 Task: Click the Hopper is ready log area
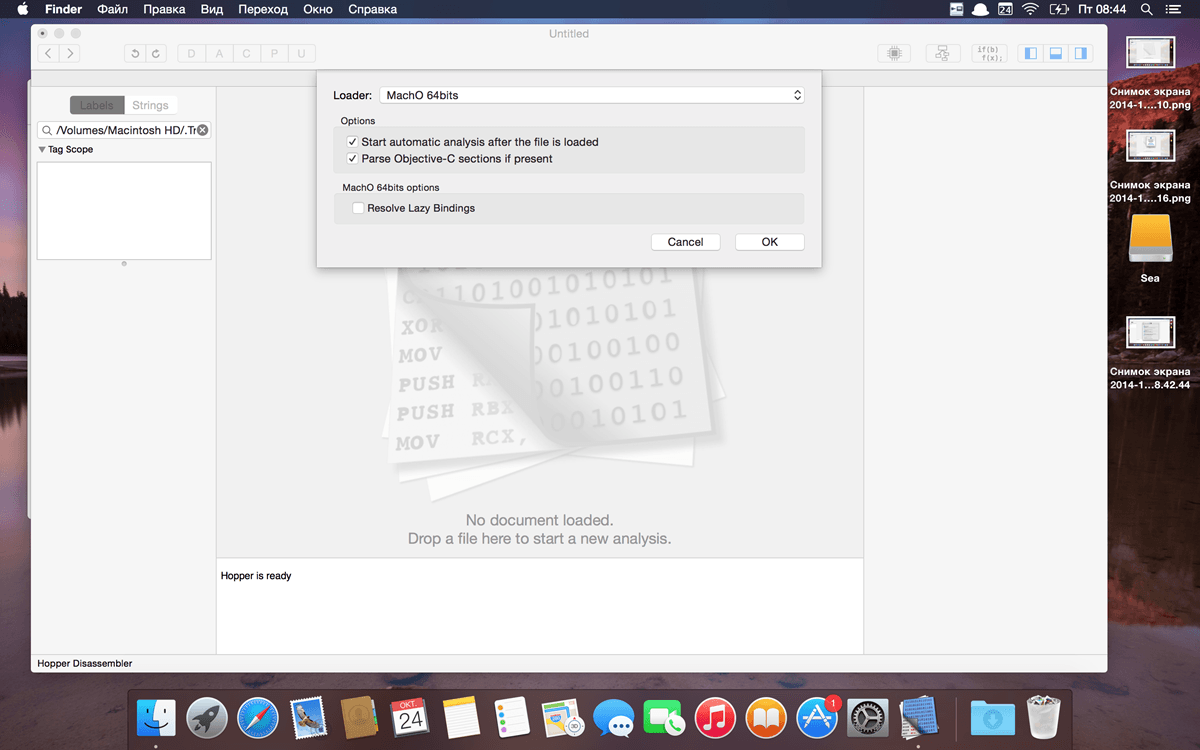pyautogui.click(x=540, y=606)
